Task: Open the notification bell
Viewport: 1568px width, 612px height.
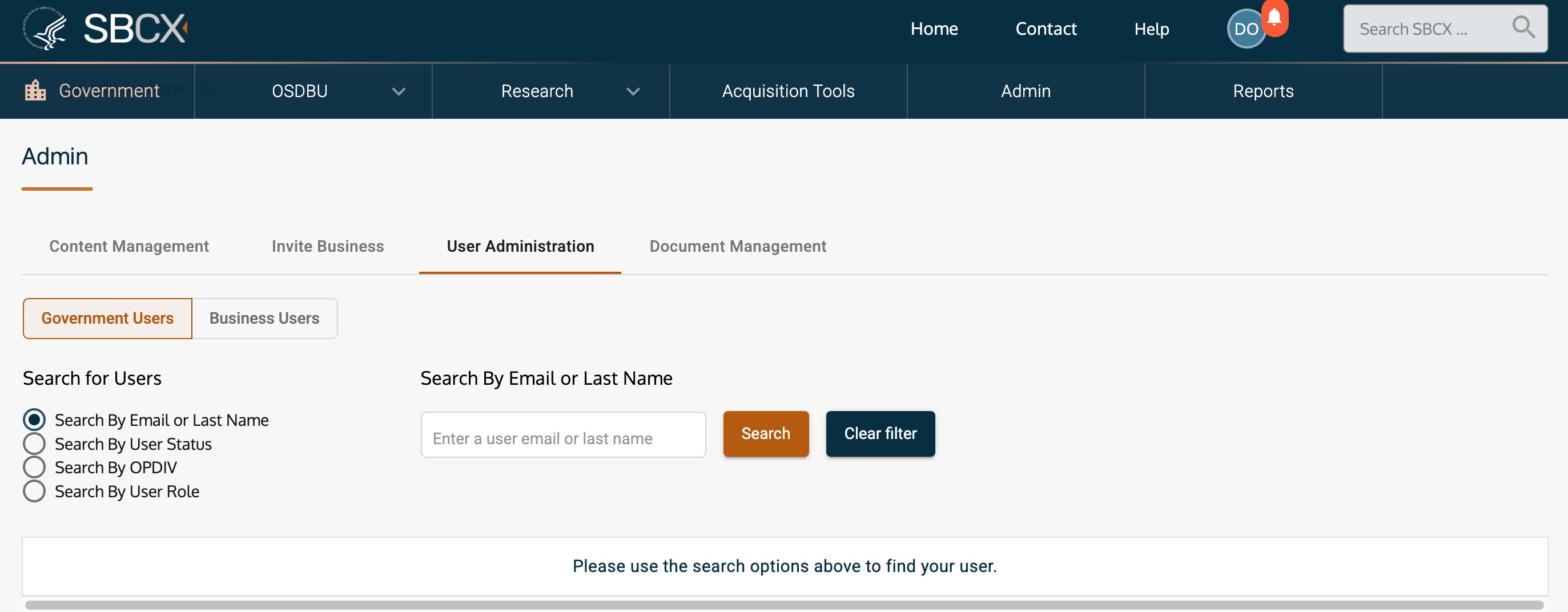Action: (x=1274, y=18)
